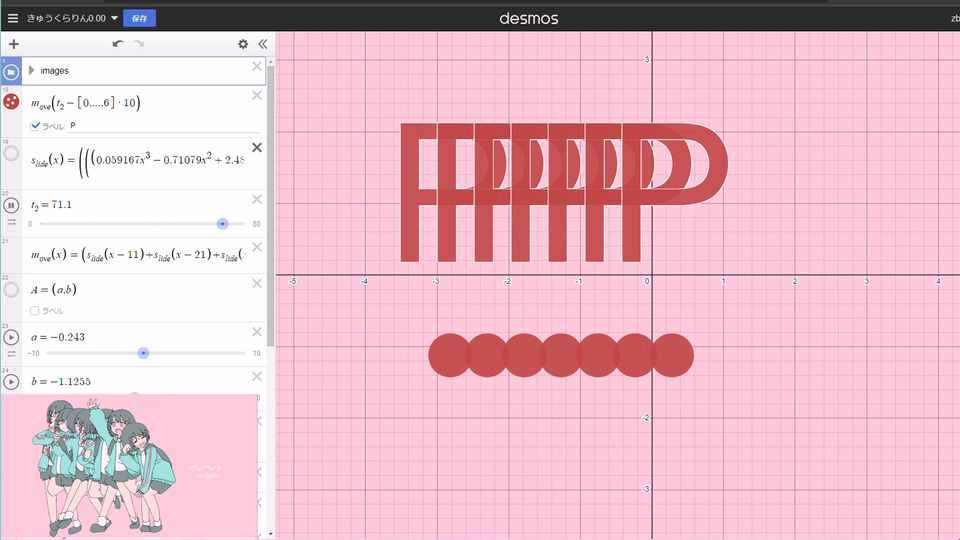960x540 pixels.
Task: Delete the b = -1.1255 expression
Action: (257, 376)
